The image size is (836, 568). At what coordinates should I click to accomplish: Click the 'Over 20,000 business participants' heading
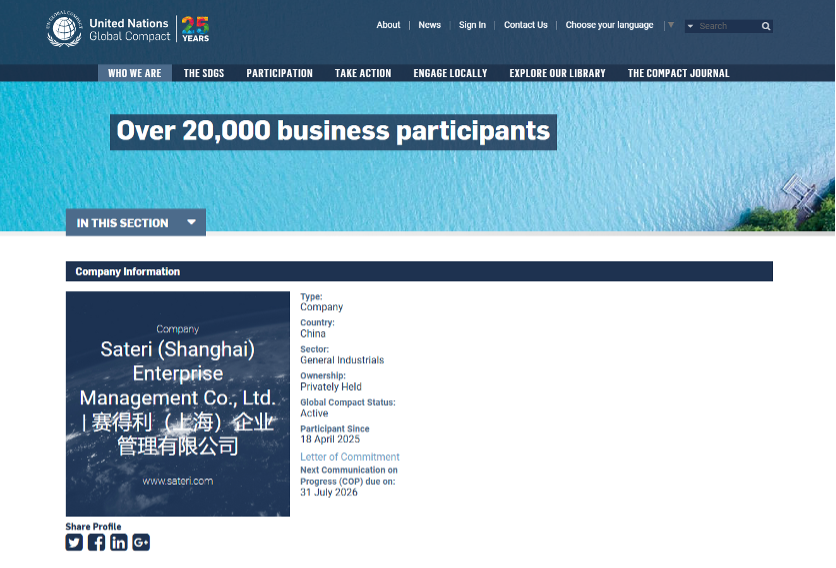point(333,132)
